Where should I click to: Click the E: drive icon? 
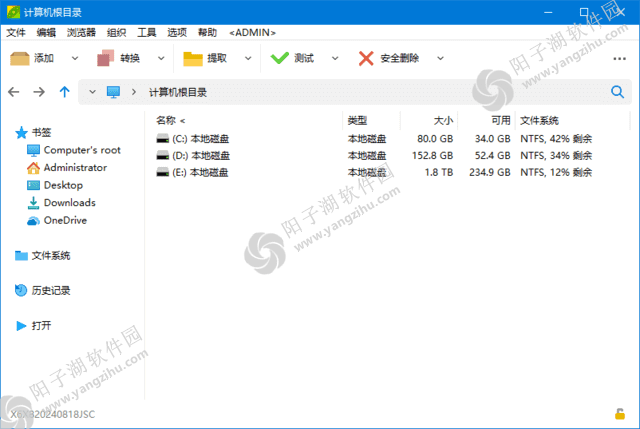(x=162, y=172)
